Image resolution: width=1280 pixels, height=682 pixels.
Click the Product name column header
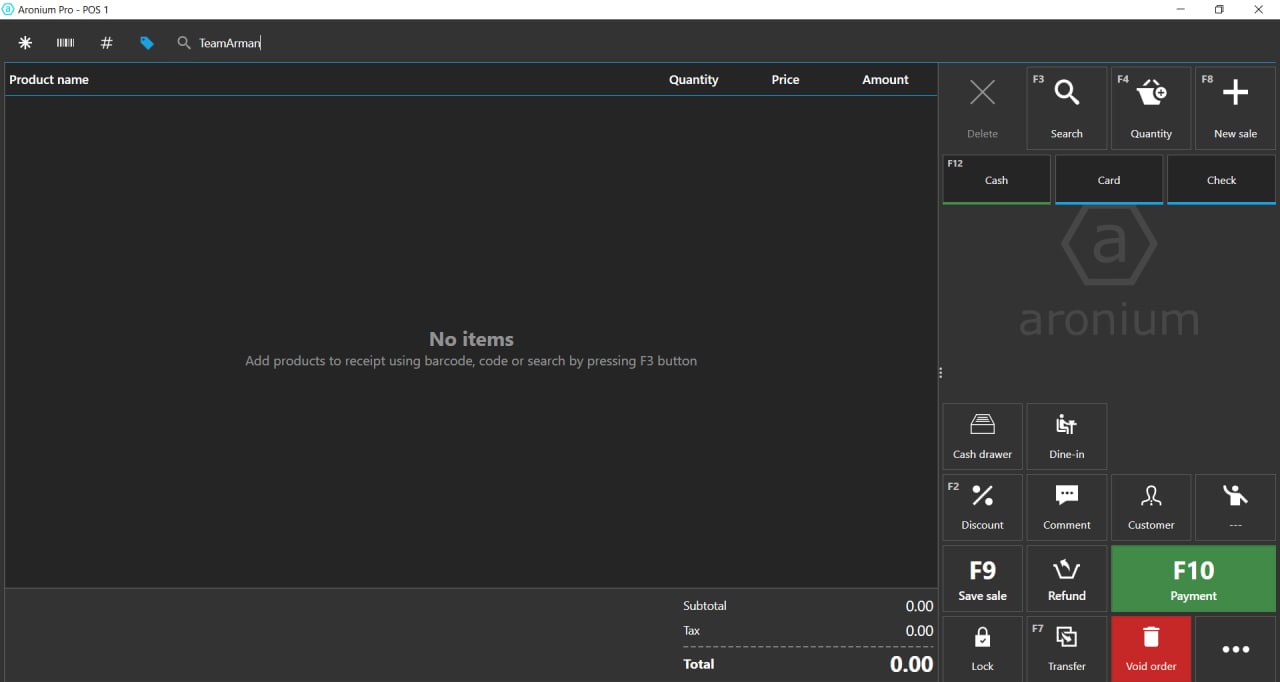click(49, 80)
